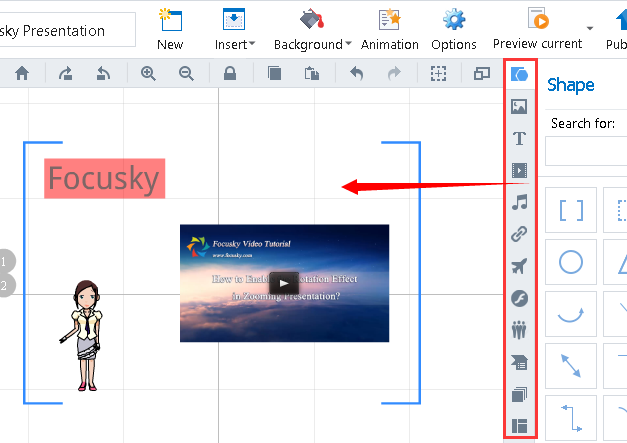Expand the Preview current dropdown arrow
Viewport: 627px width, 443px height.
(x=590, y=28)
